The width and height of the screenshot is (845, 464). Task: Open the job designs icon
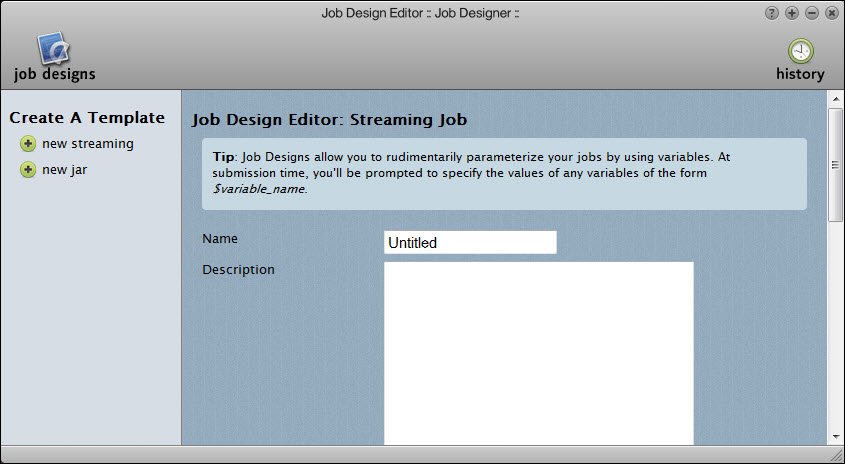(52, 49)
